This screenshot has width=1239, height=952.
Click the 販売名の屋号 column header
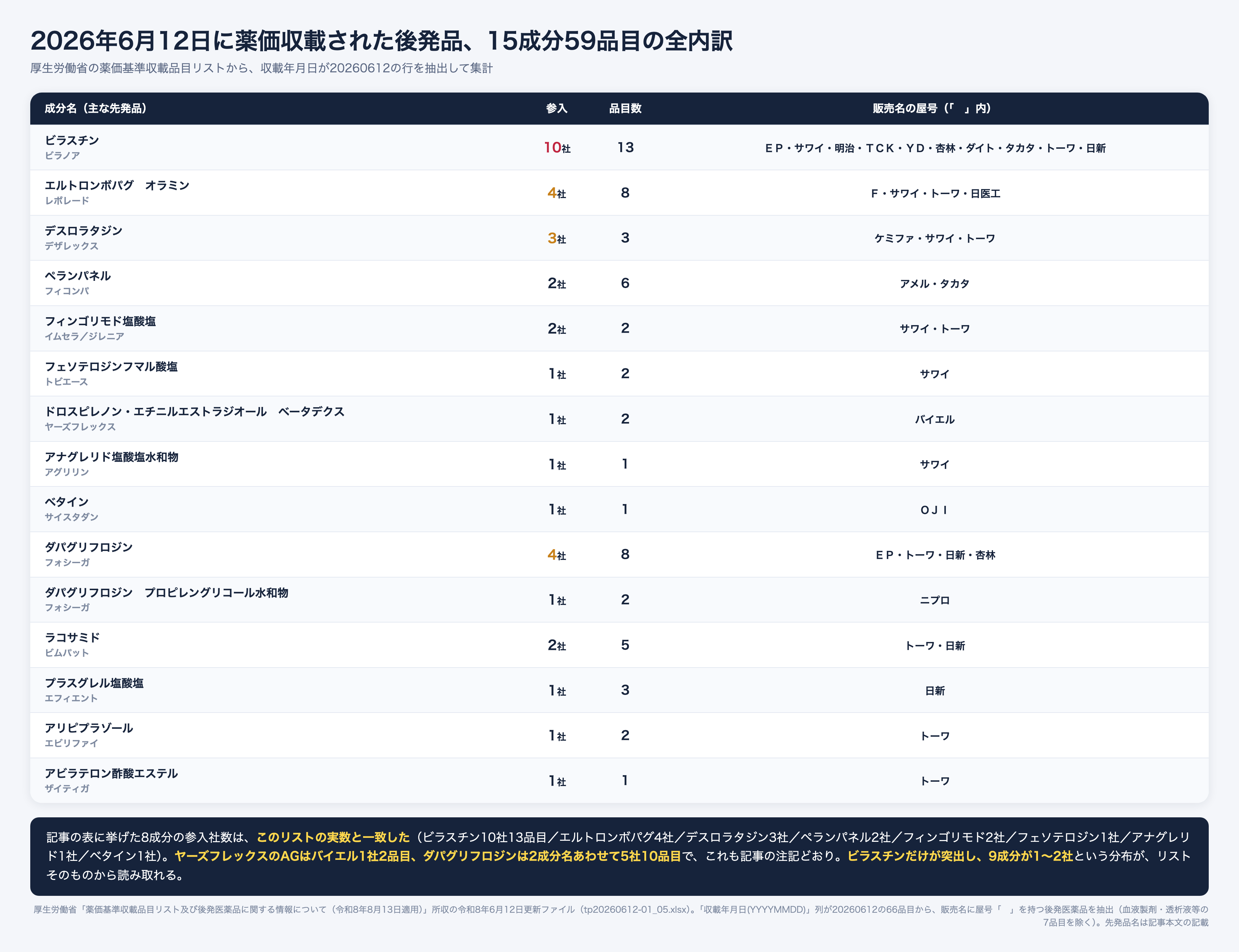point(932,108)
